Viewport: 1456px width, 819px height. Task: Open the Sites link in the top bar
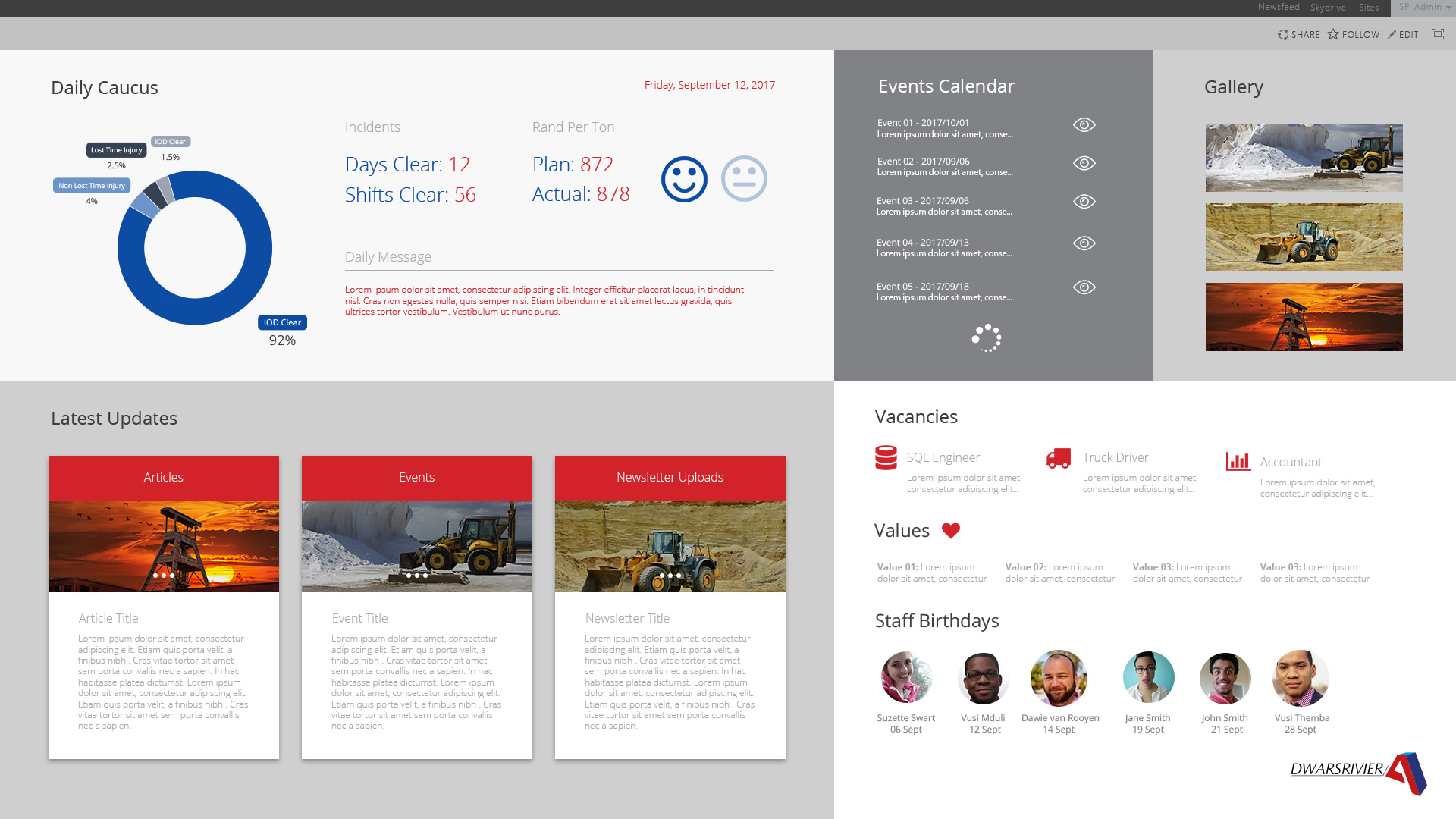(1369, 8)
